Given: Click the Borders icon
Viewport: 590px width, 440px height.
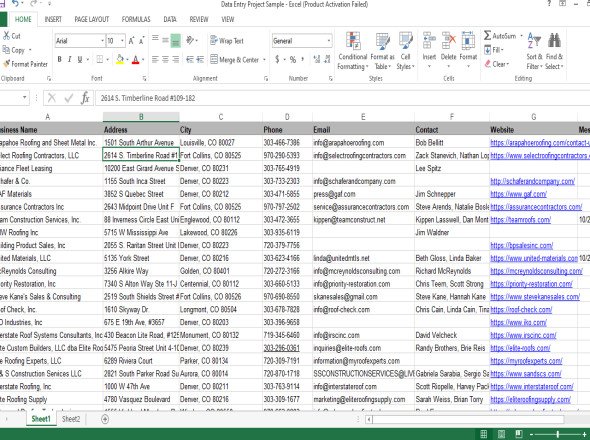Looking at the screenshot, I should pos(100,59).
